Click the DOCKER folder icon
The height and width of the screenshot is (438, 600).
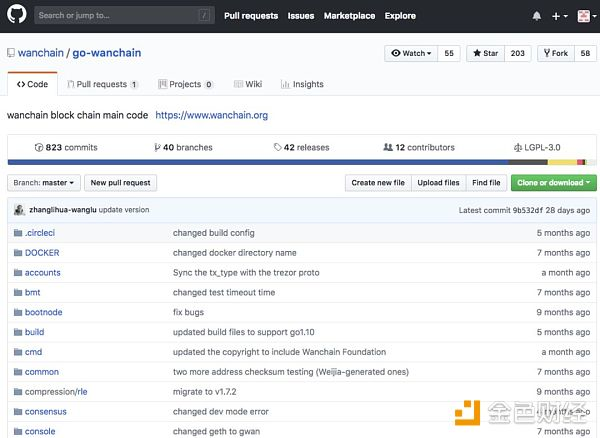[18, 252]
